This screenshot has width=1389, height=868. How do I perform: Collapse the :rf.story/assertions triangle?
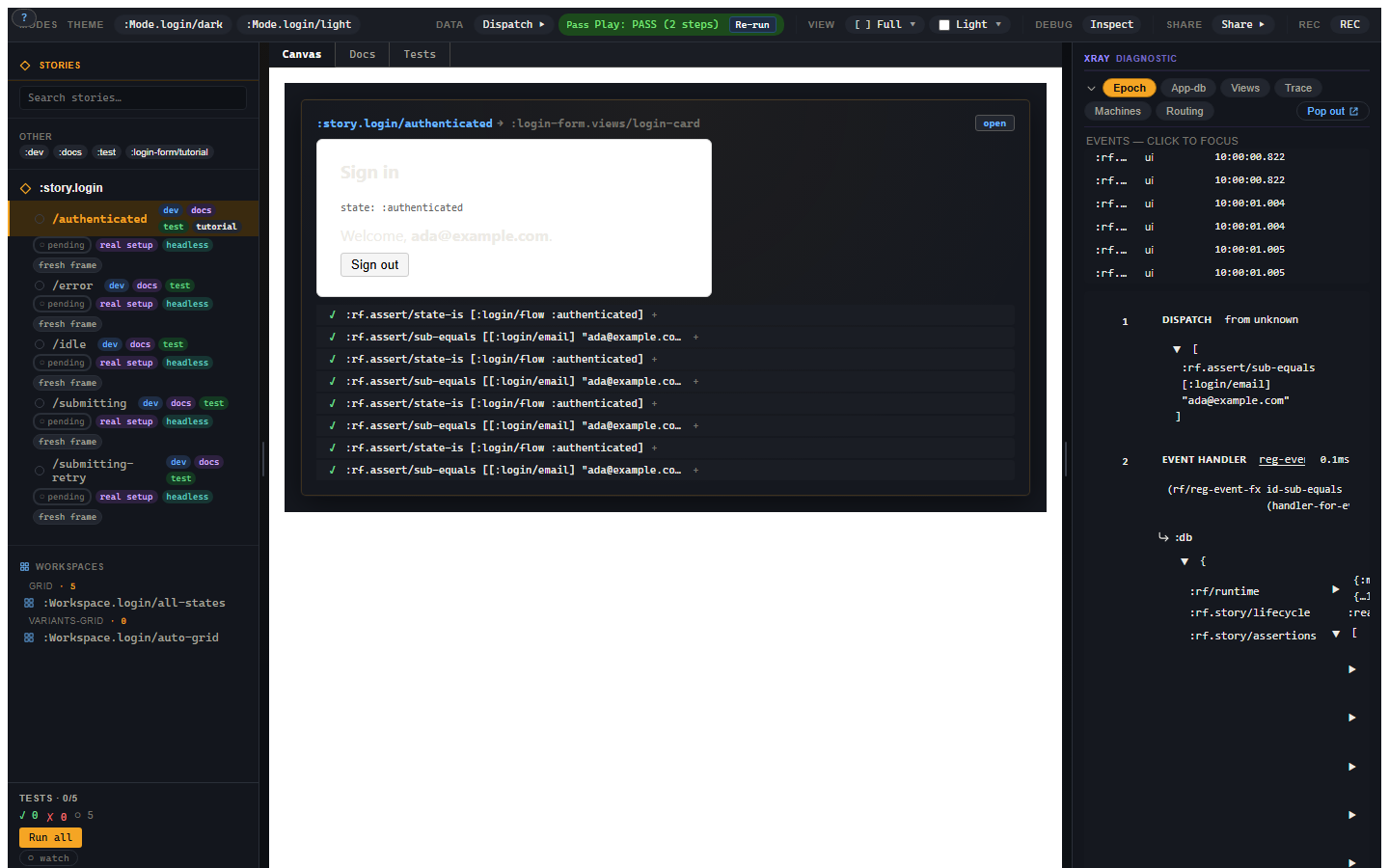pos(1336,635)
